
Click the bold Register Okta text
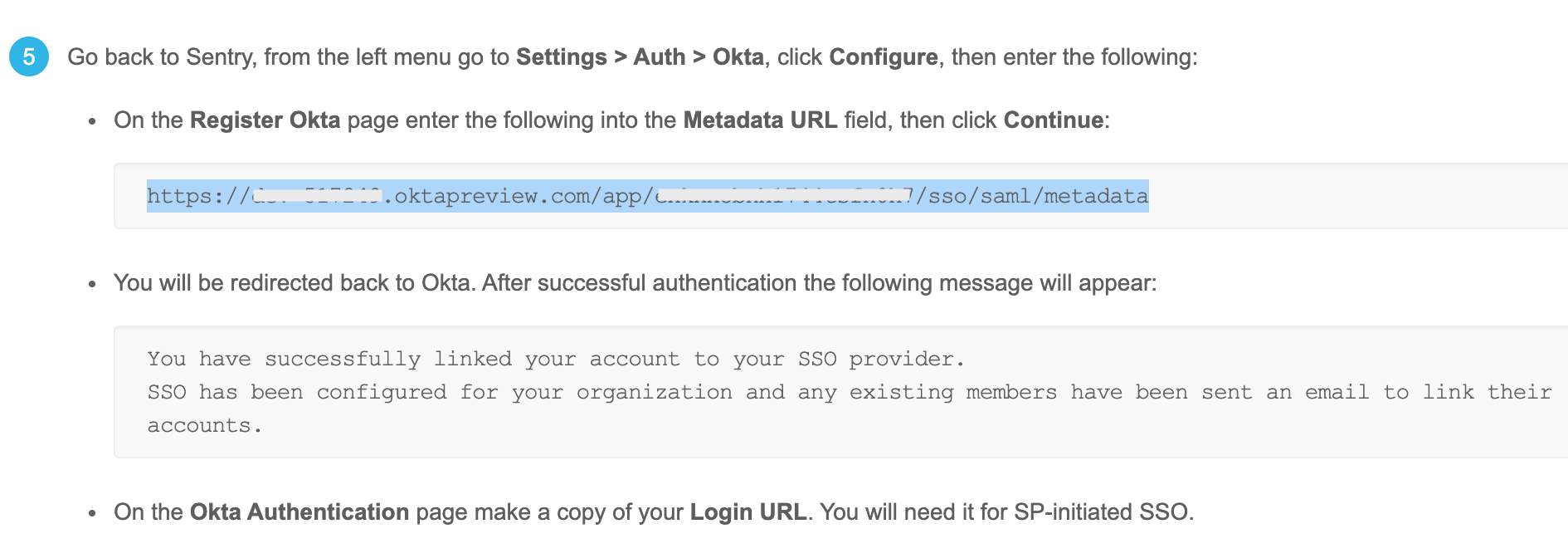[265, 120]
